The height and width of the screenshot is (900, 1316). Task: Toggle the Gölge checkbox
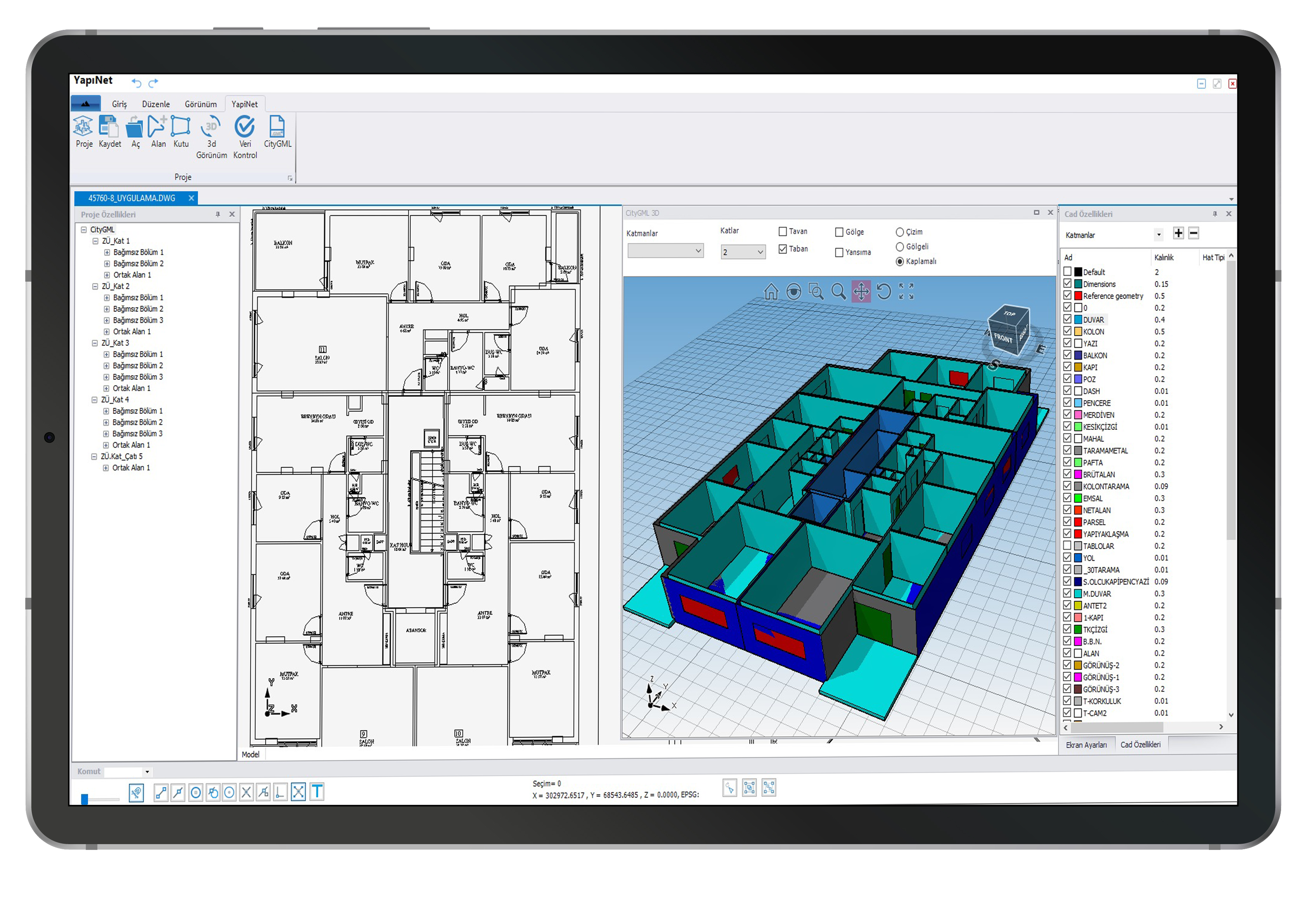[x=839, y=232]
